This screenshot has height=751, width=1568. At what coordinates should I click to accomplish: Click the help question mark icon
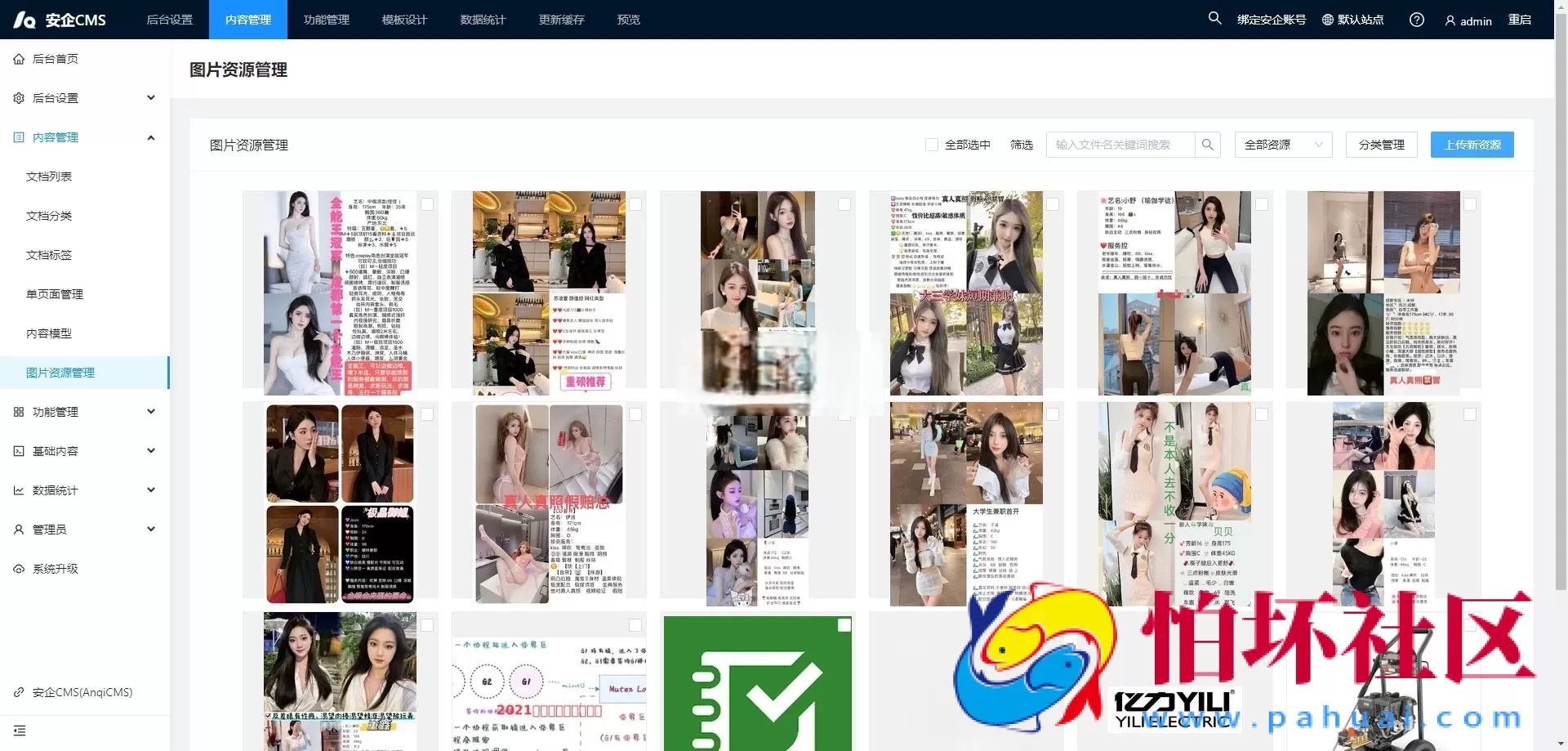click(1417, 19)
